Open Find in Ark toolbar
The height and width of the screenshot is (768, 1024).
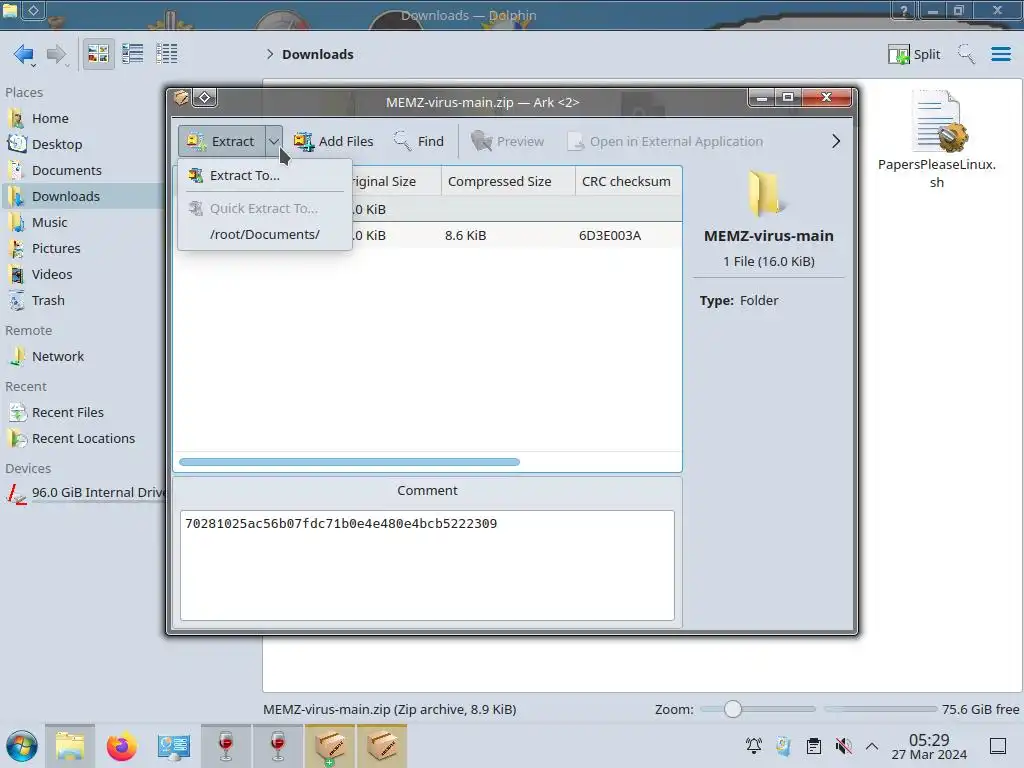point(419,141)
